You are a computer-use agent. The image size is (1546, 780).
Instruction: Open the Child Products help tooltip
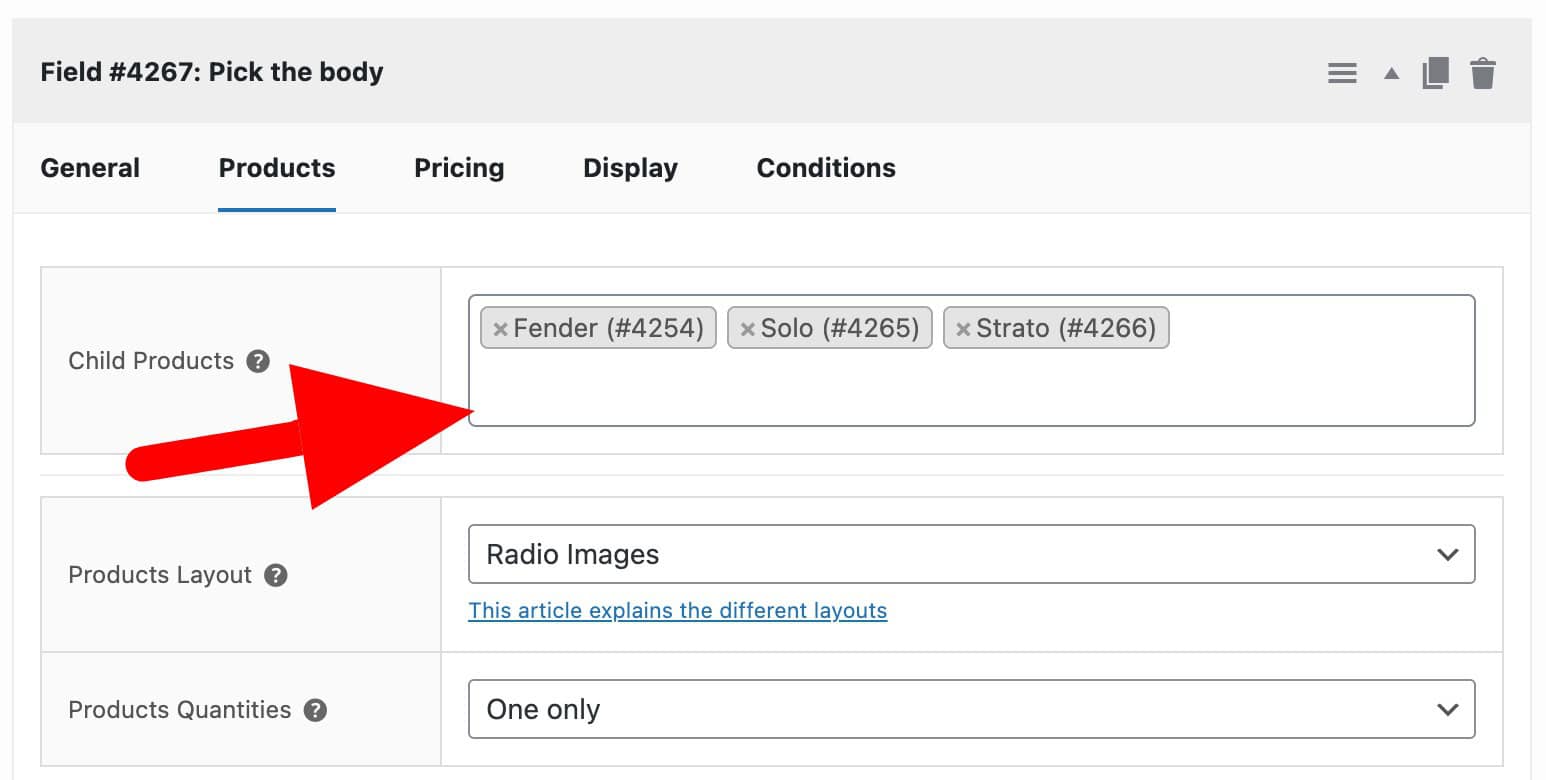coord(258,361)
